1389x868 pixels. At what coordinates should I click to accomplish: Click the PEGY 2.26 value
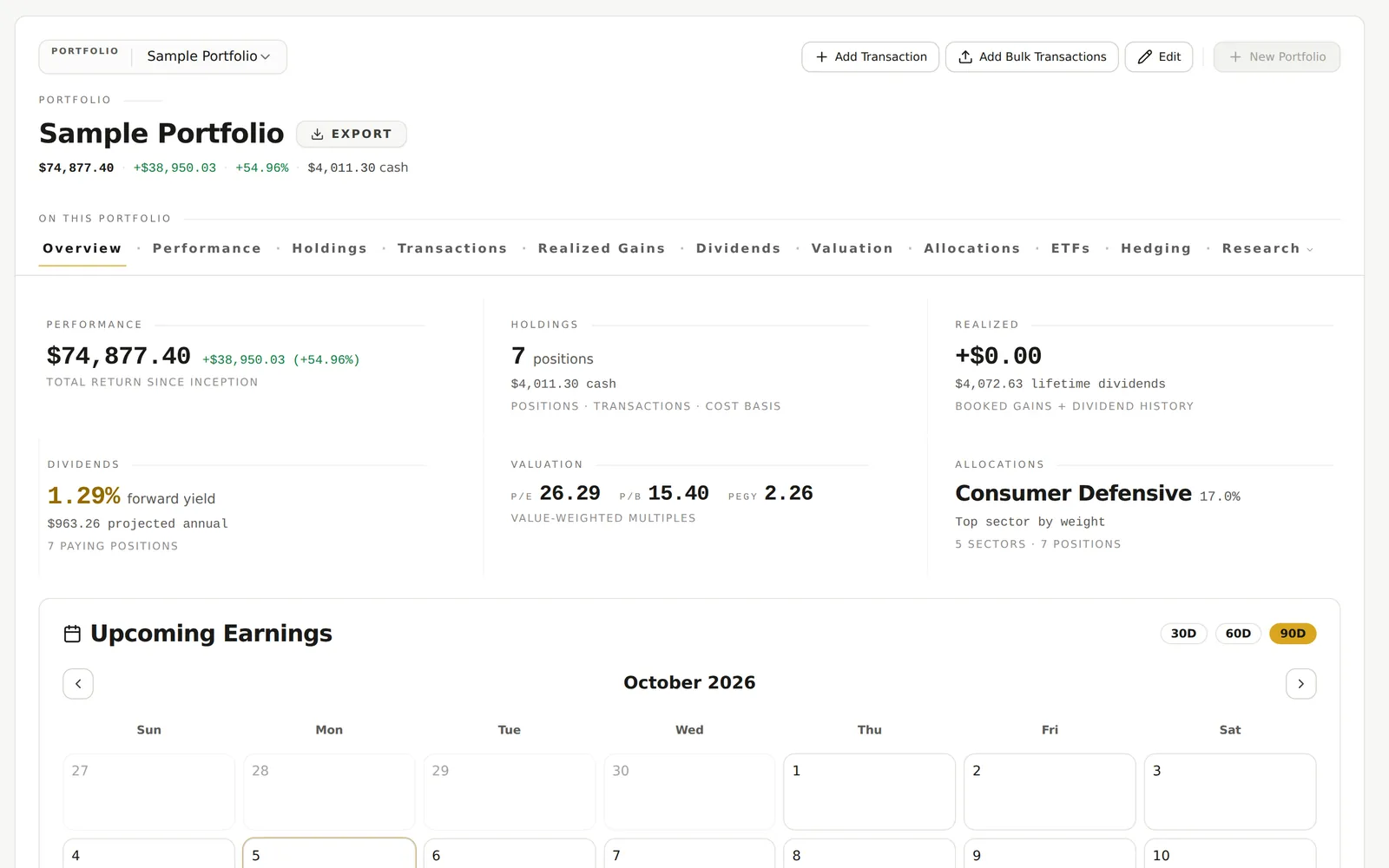(770, 494)
